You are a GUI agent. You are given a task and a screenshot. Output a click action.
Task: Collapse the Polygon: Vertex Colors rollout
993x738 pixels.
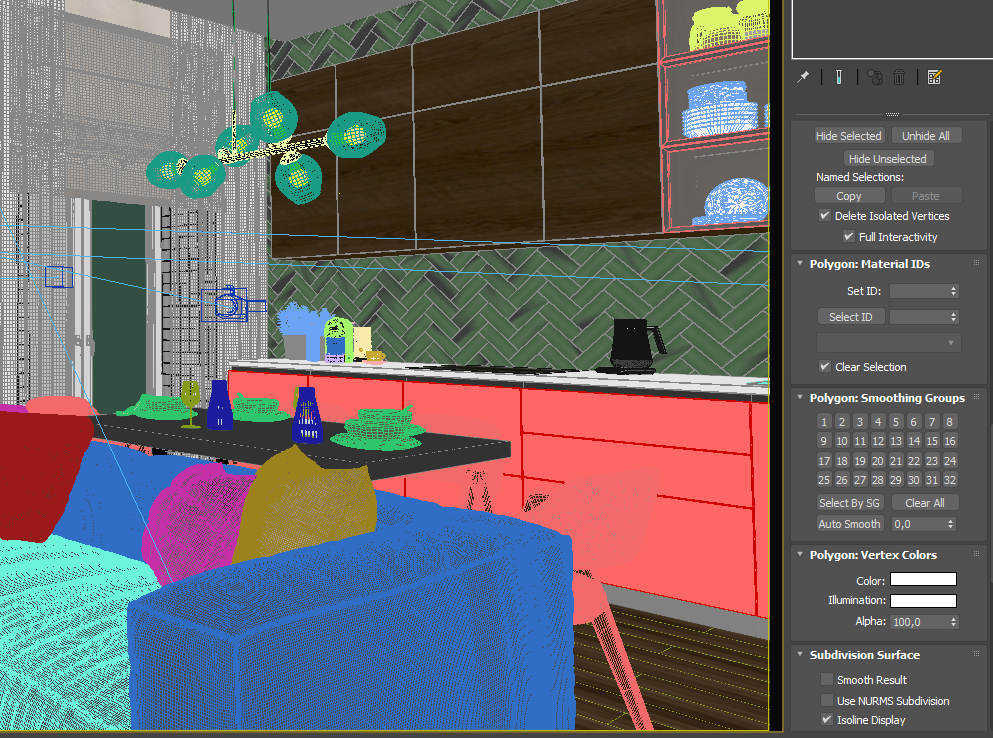point(800,554)
